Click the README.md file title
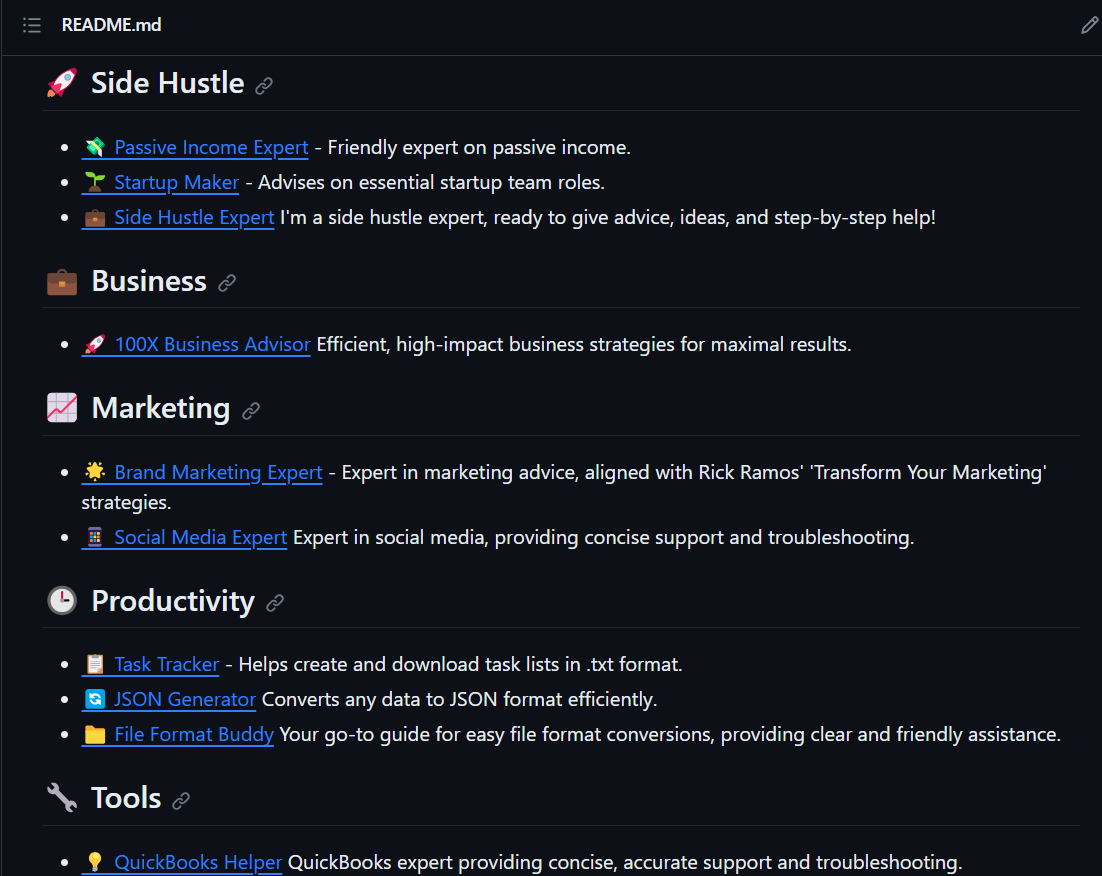This screenshot has height=876, width=1102. click(x=111, y=25)
